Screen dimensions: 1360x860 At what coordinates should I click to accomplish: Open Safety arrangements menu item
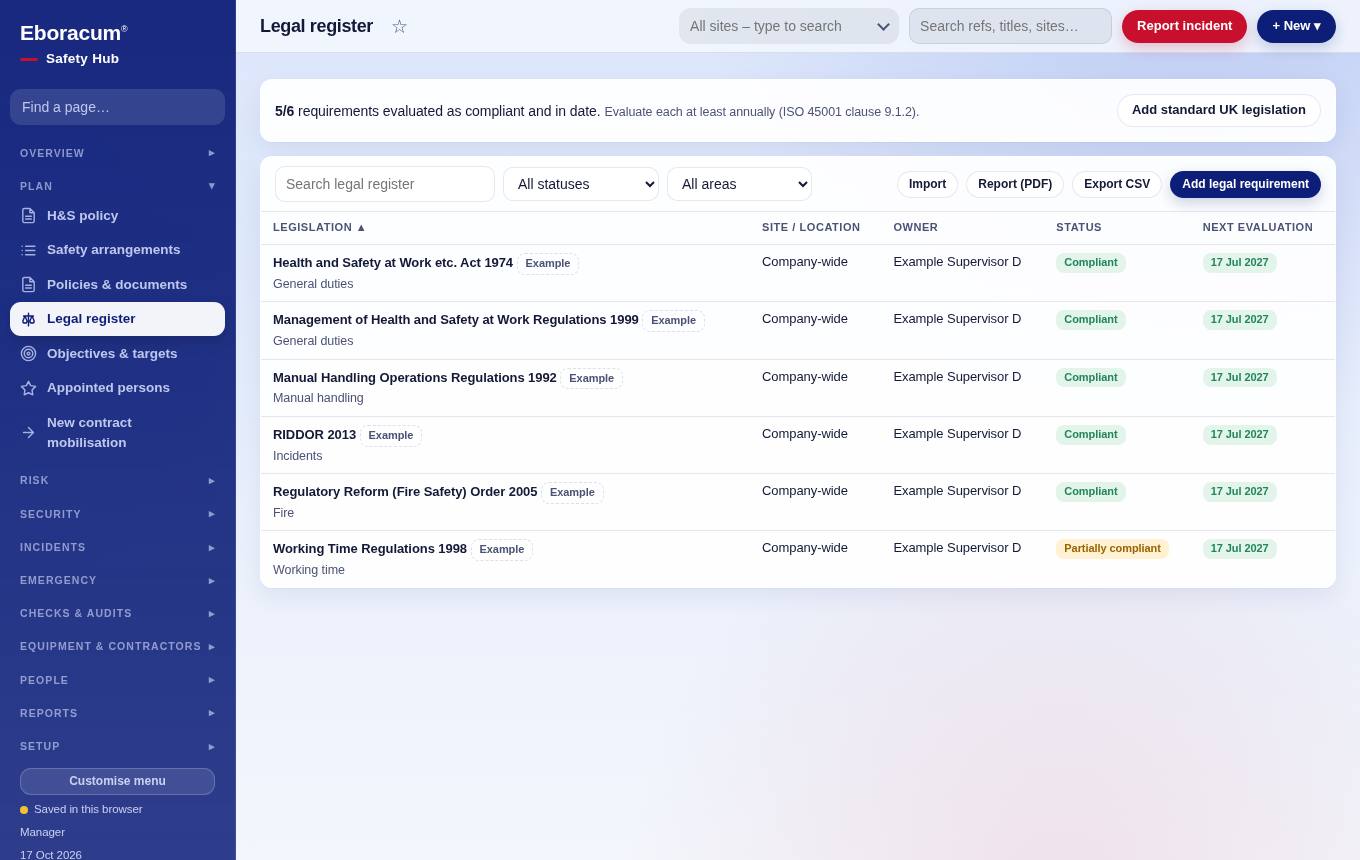117,250
